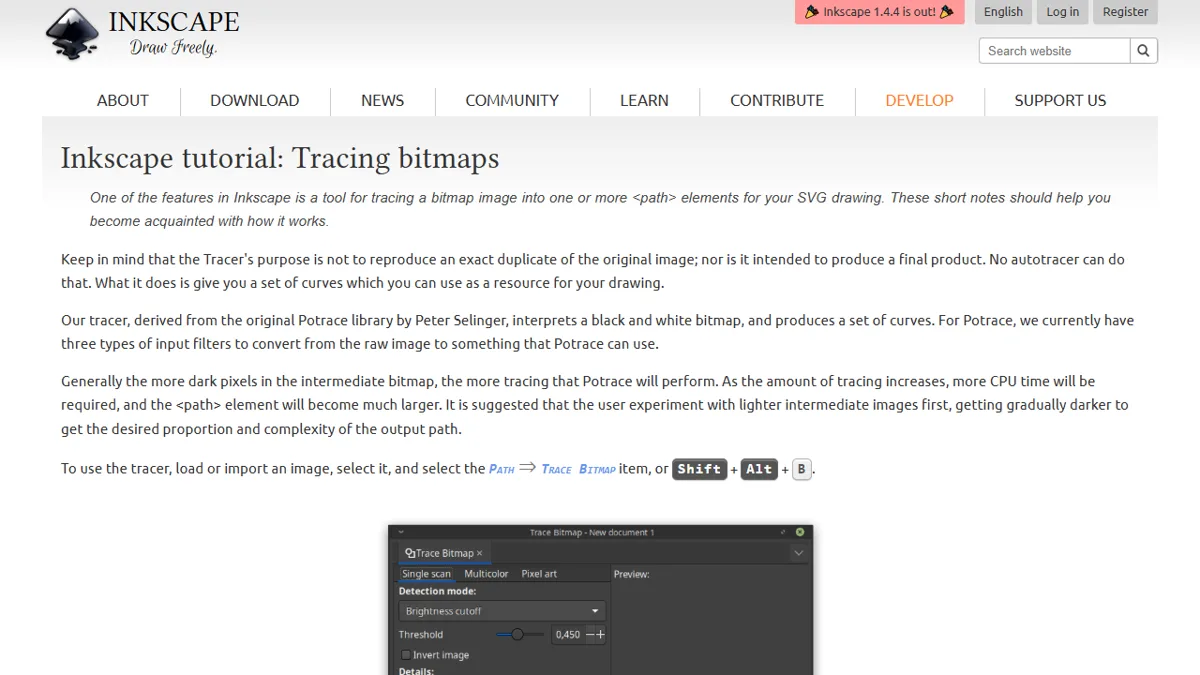Screen dimensions: 1200x675
Task: Open the DEVELOP menu
Action: [x=919, y=100]
